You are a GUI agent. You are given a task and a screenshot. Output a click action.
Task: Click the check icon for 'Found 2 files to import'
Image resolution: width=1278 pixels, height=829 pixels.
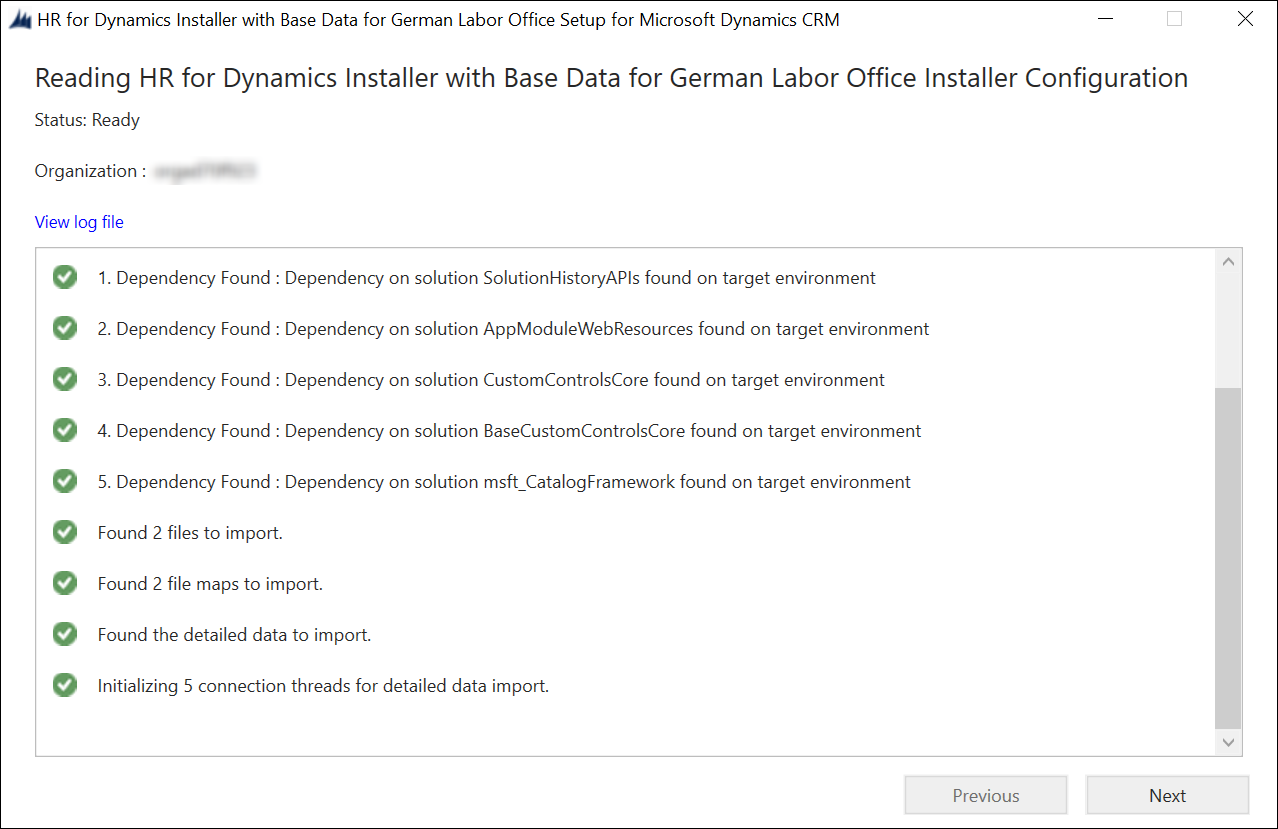tap(65, 532)
